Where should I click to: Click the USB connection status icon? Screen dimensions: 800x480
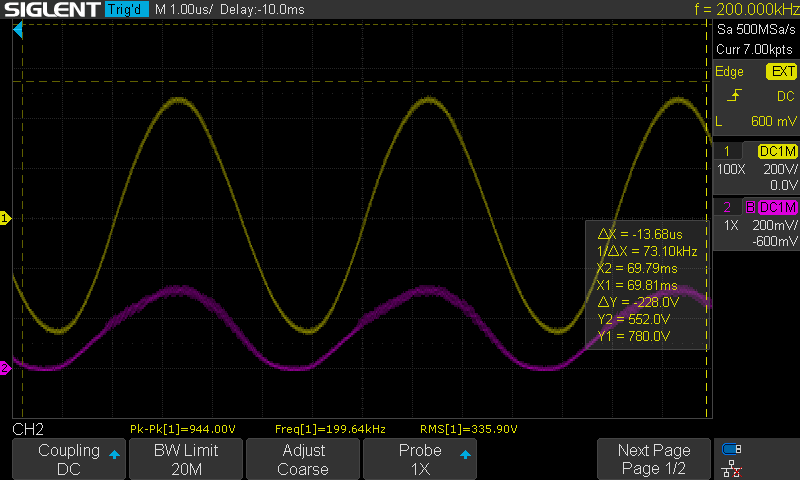coord(732,449)
